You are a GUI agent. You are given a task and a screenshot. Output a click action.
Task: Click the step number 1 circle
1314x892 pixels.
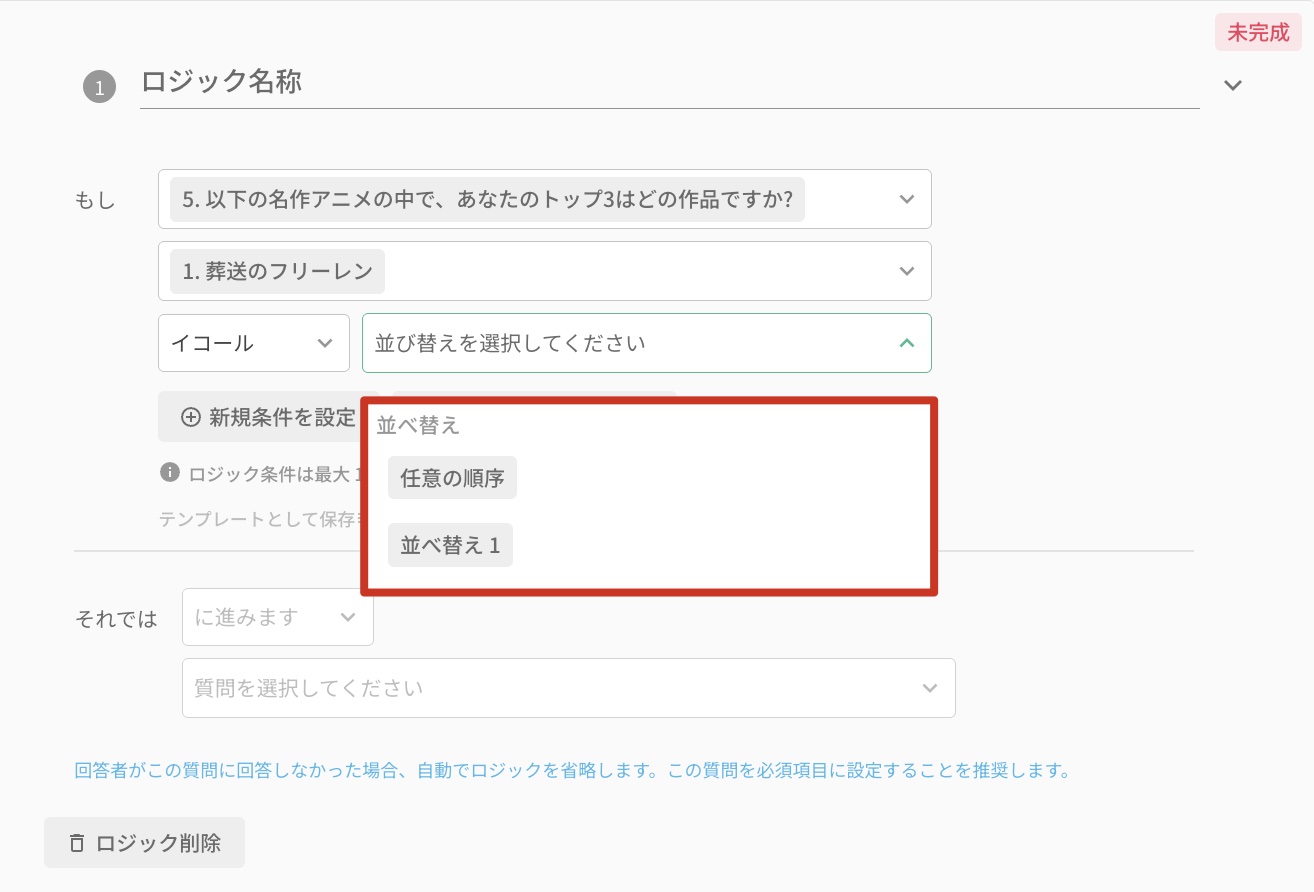(x=99, y=88)
